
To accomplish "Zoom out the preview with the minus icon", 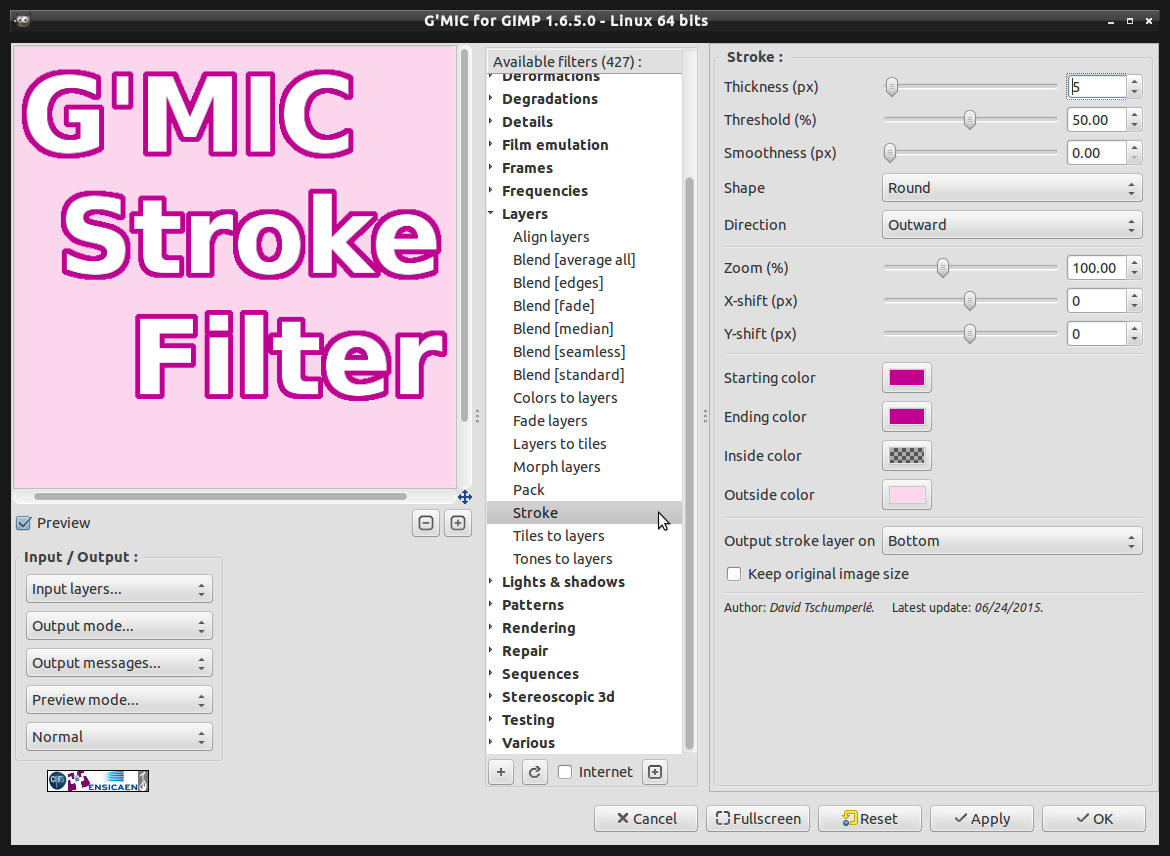I will 425,523.
